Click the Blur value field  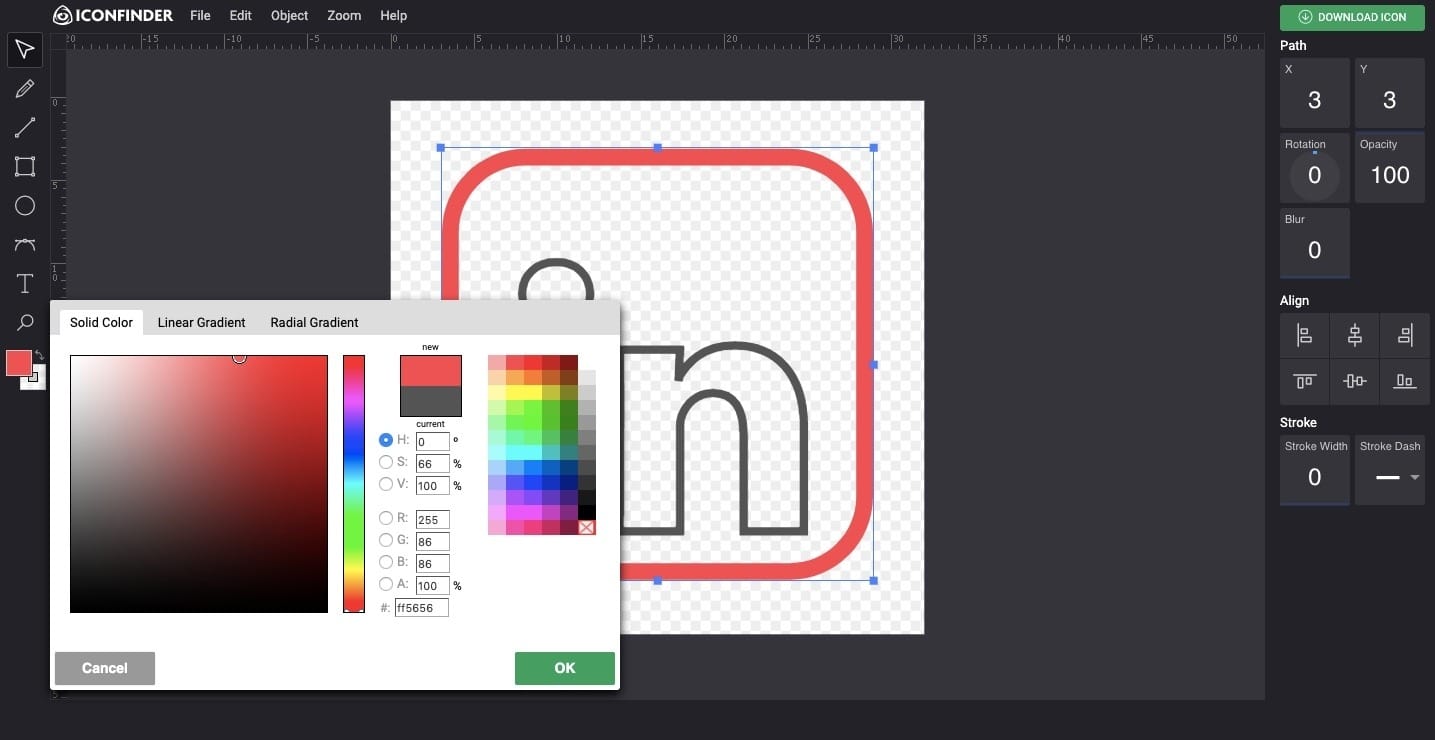point(1314,243)
